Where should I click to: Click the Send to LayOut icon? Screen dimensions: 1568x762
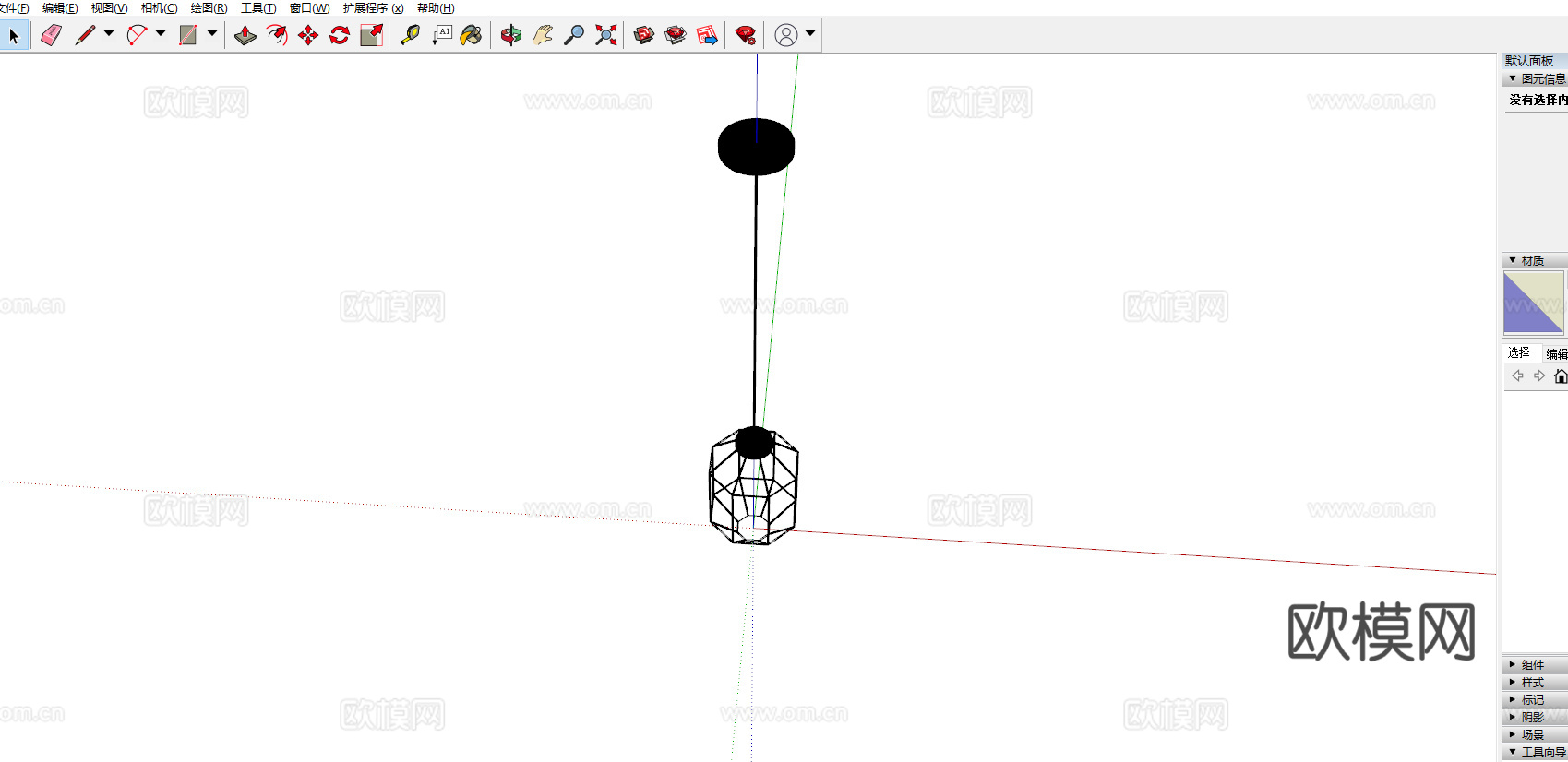707,35
